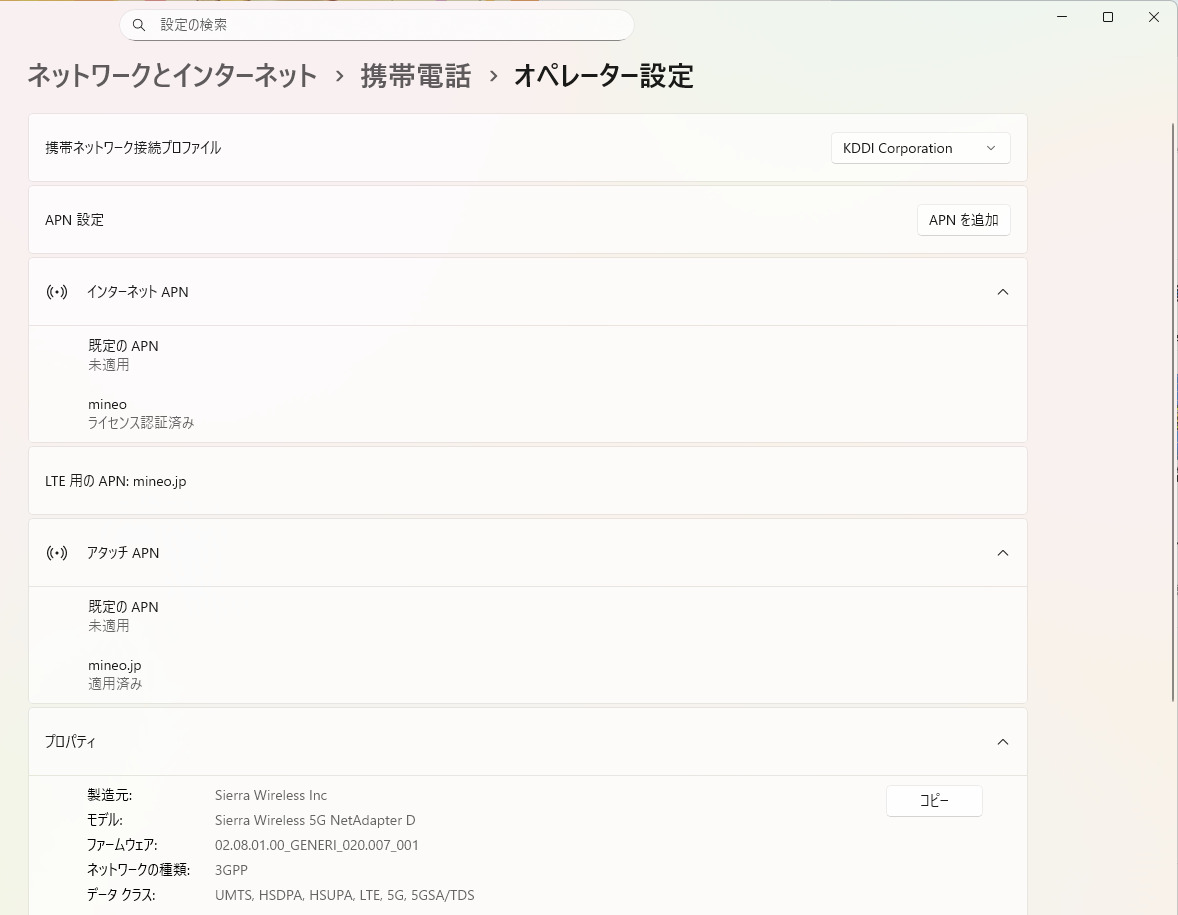Click the search magnifier icon
1178x915 pixels.
tap(139, 24)
